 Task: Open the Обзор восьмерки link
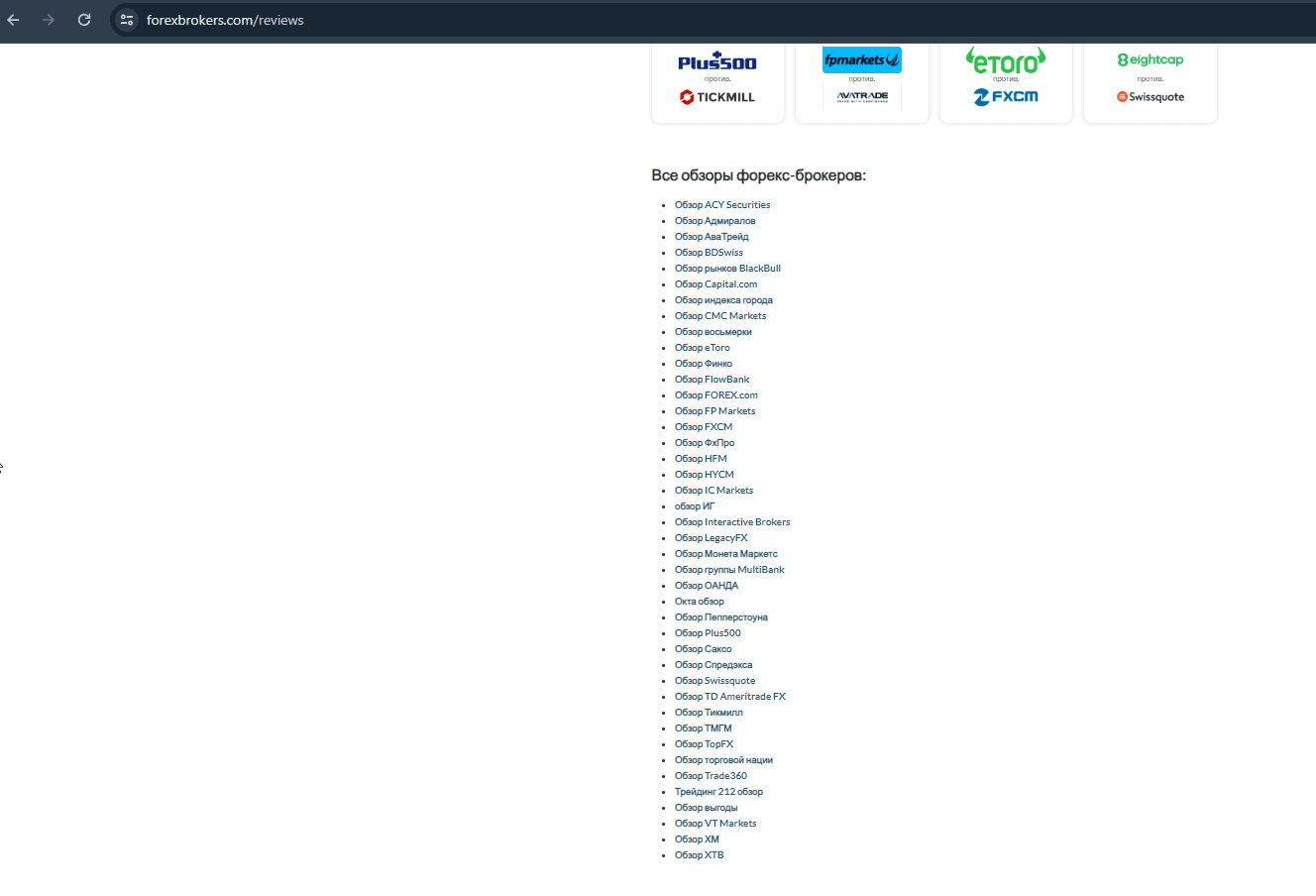(x=713, y=332)
